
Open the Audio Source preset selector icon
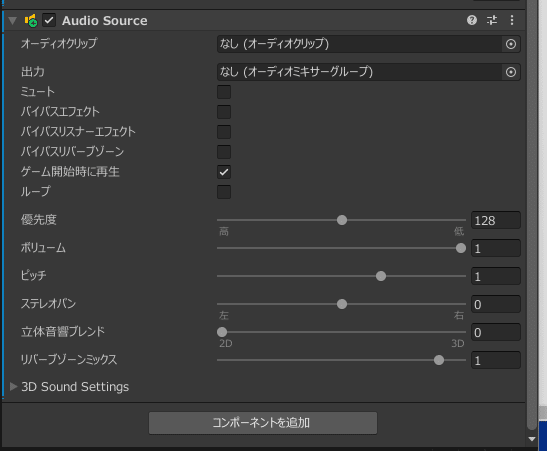492,20
